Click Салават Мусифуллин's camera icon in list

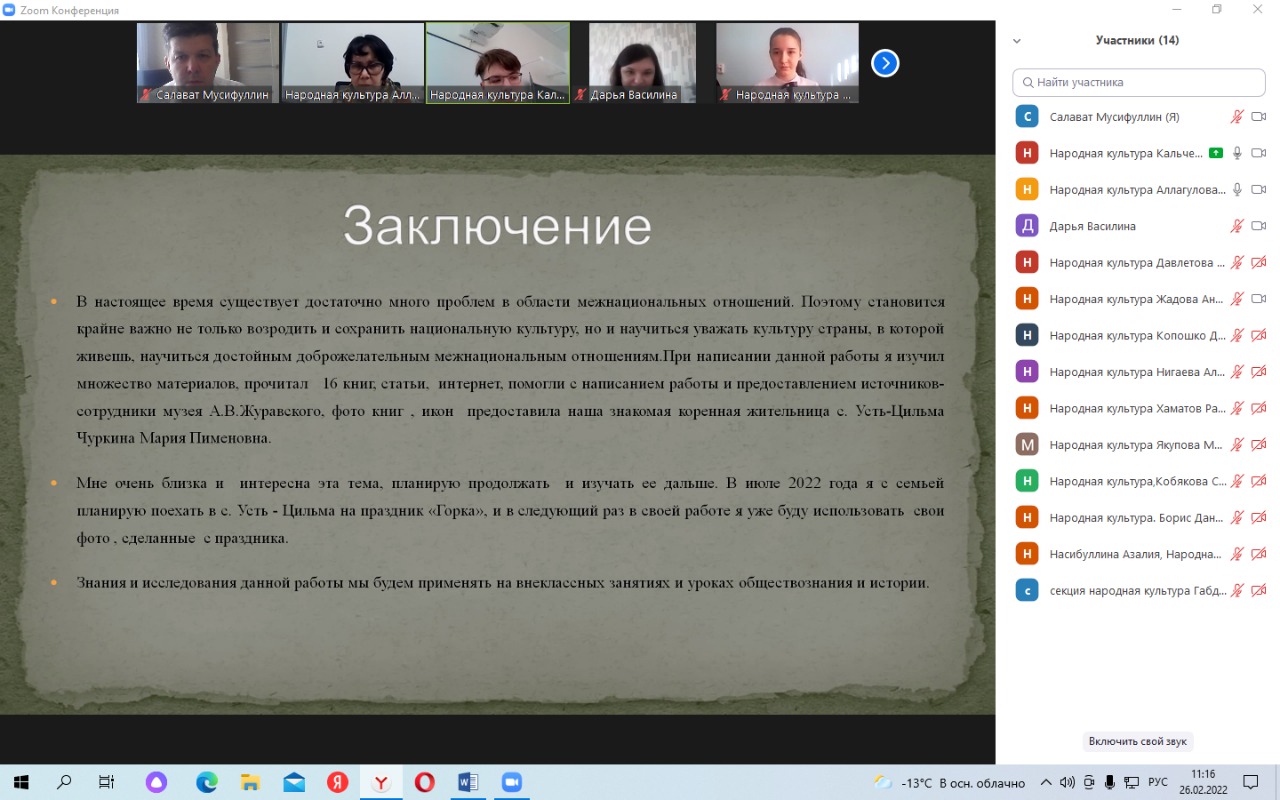pos(1259,117)
